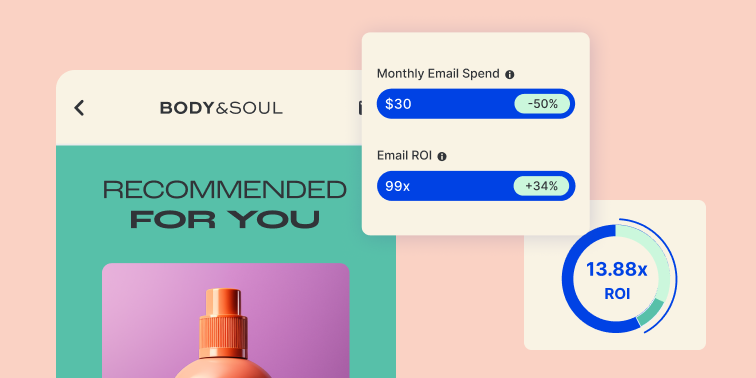Click the orange bottle's spray cap
The image size is (756, 378).
point(223,324)
